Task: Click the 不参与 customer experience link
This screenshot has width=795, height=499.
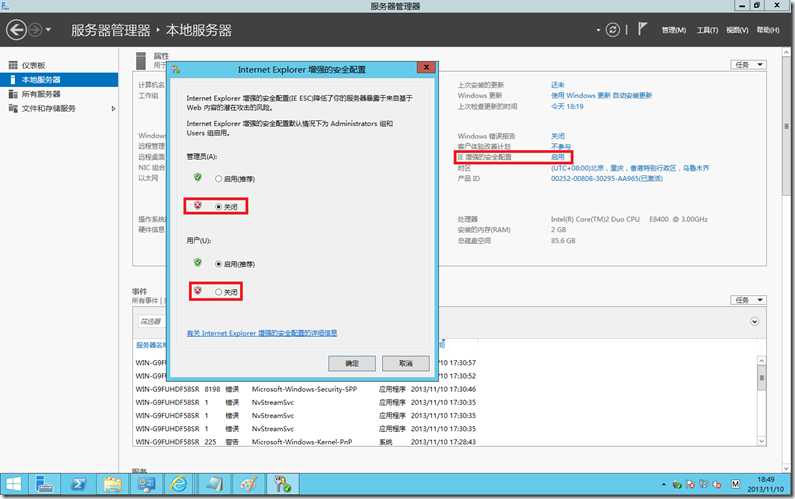Action: coord(561,147)
